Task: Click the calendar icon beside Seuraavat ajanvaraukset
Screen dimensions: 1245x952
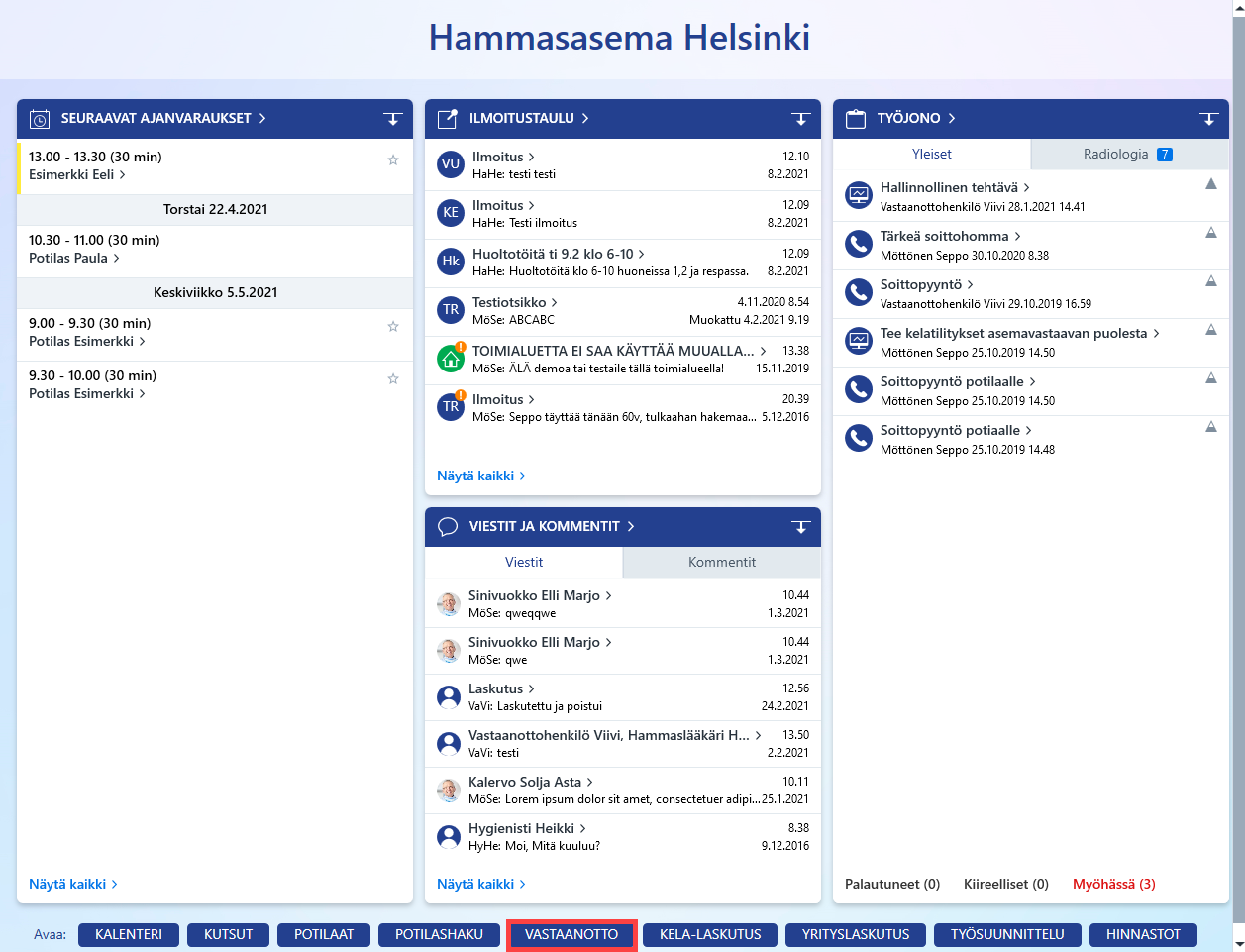Action: click(40, 119)
